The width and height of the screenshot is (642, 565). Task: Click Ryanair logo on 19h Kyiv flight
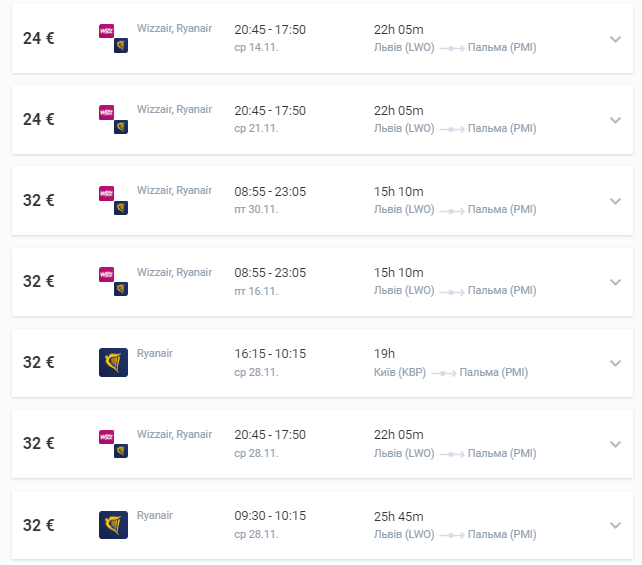tap(113, 362)
